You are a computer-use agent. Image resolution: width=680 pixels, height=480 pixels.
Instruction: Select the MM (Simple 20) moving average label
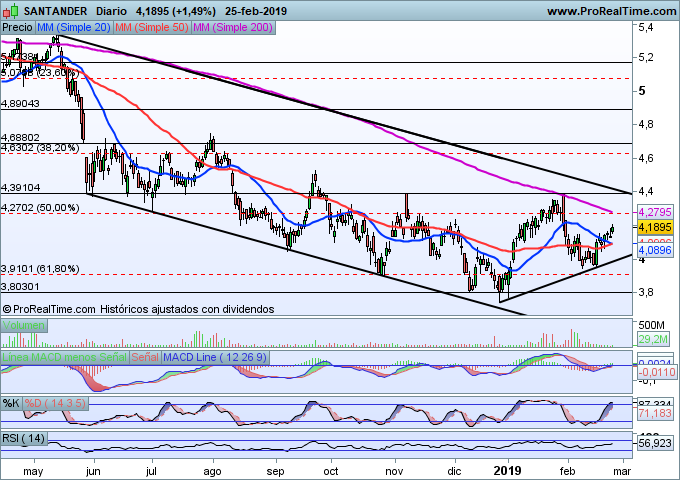tap(74, 28)
